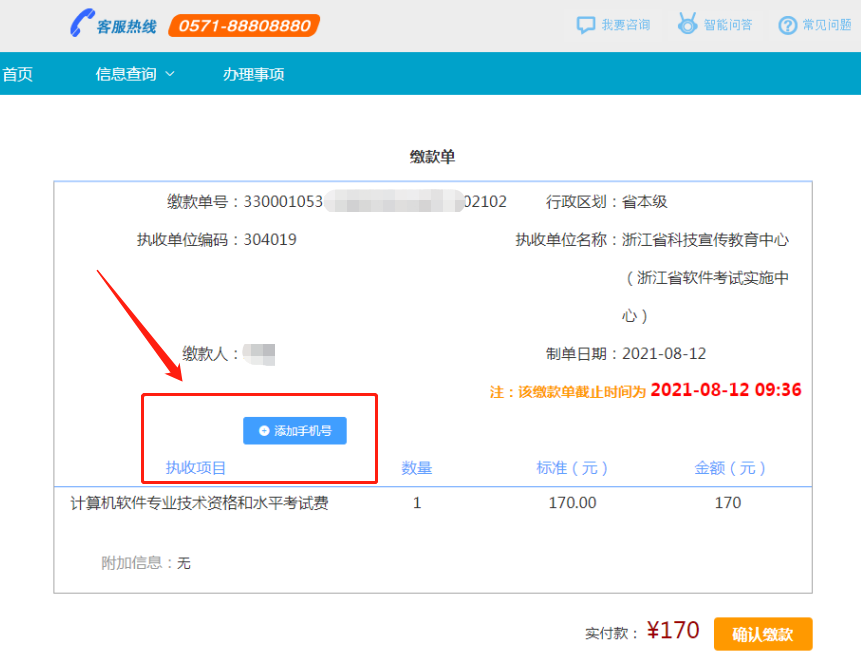Click the plus icon in 添加手机号
Screen dimensions: 861x672
[264, 431]
